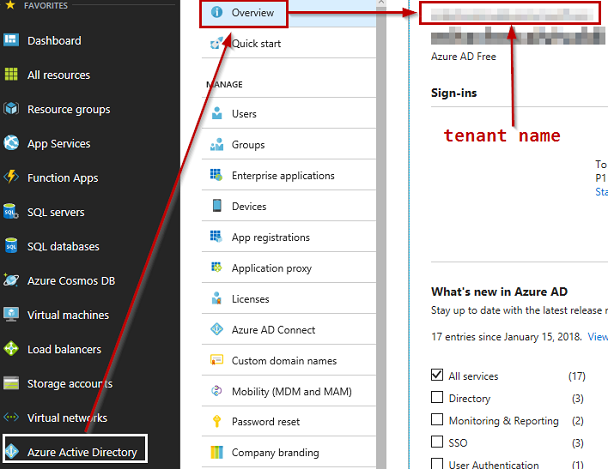Click the Storage accounts label
Screen dimensions: 608x469
[x=70, y=384]
